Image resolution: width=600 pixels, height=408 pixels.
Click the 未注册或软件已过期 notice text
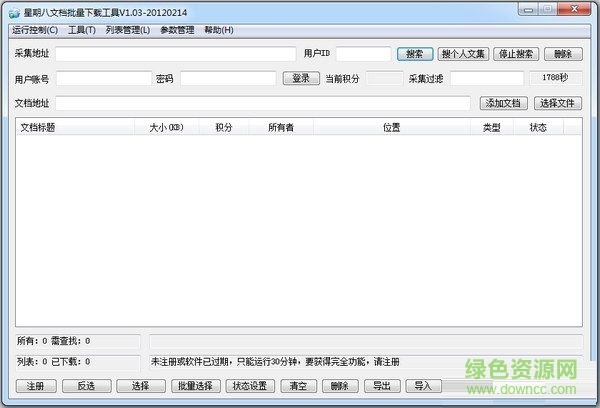pos(275,361)
